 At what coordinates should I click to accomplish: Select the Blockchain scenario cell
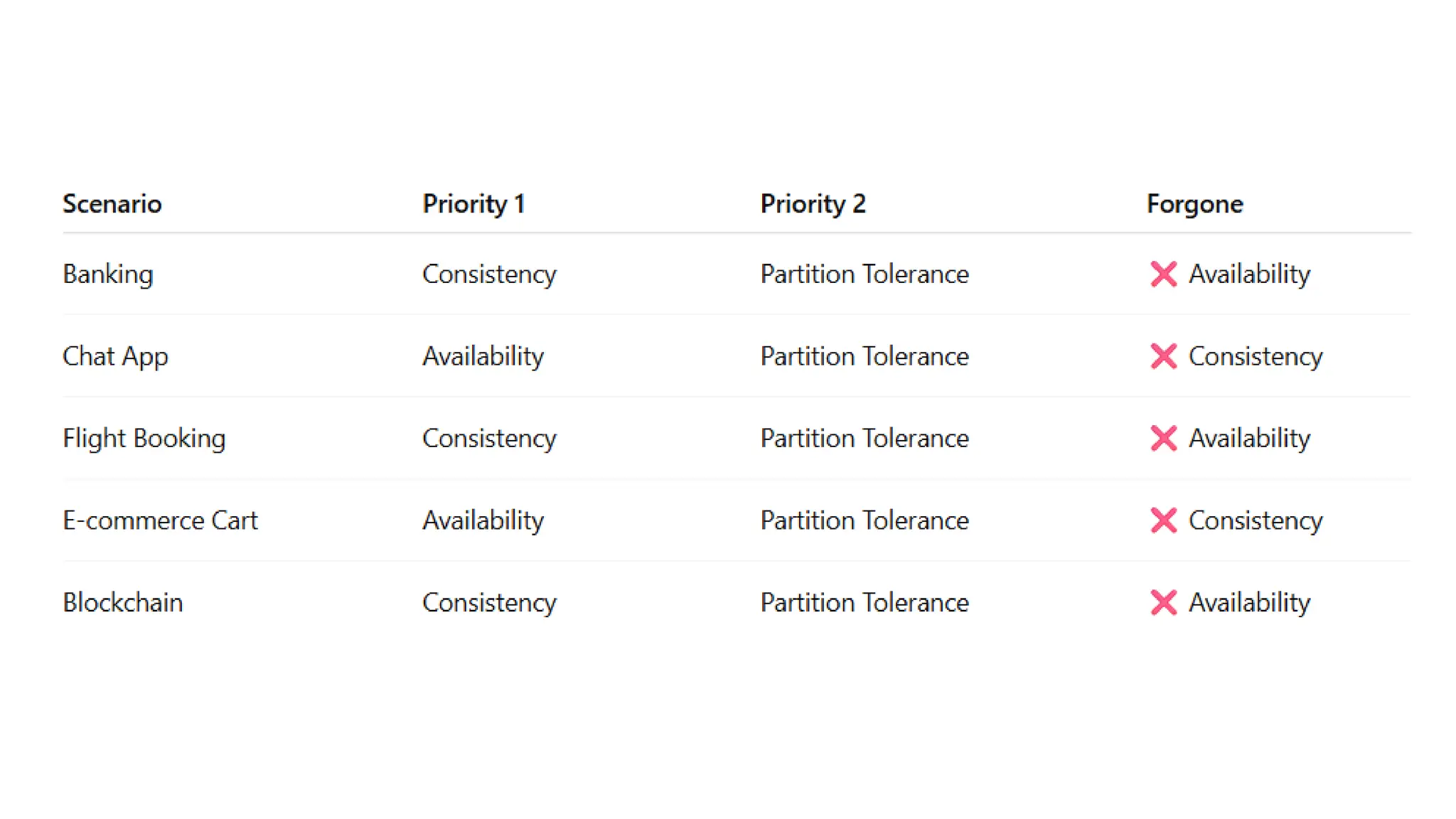(x=123, y=602)
